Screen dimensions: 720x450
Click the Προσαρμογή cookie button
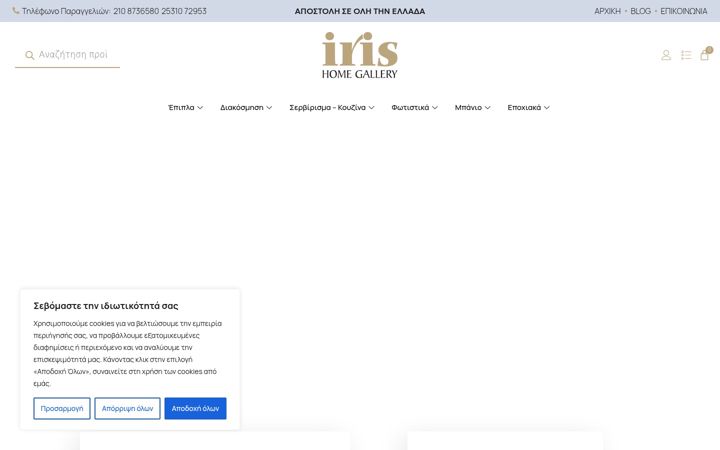pyautogui.click(x=62, y=408)
